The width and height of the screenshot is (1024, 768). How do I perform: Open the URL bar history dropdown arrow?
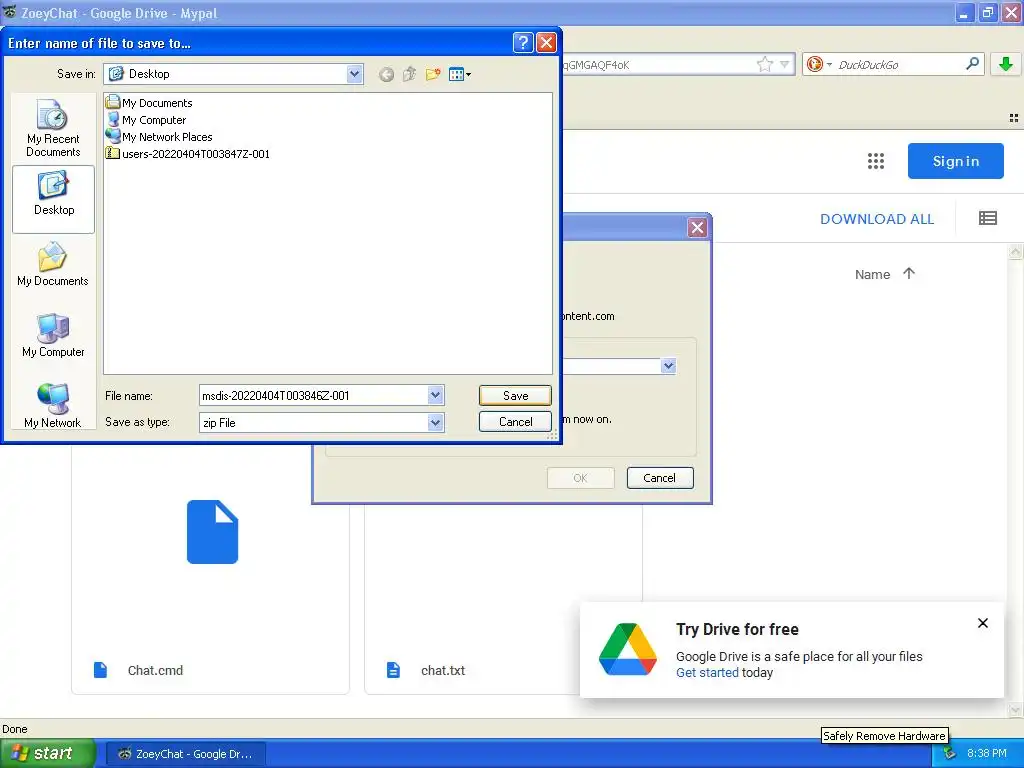click(784, 64)
